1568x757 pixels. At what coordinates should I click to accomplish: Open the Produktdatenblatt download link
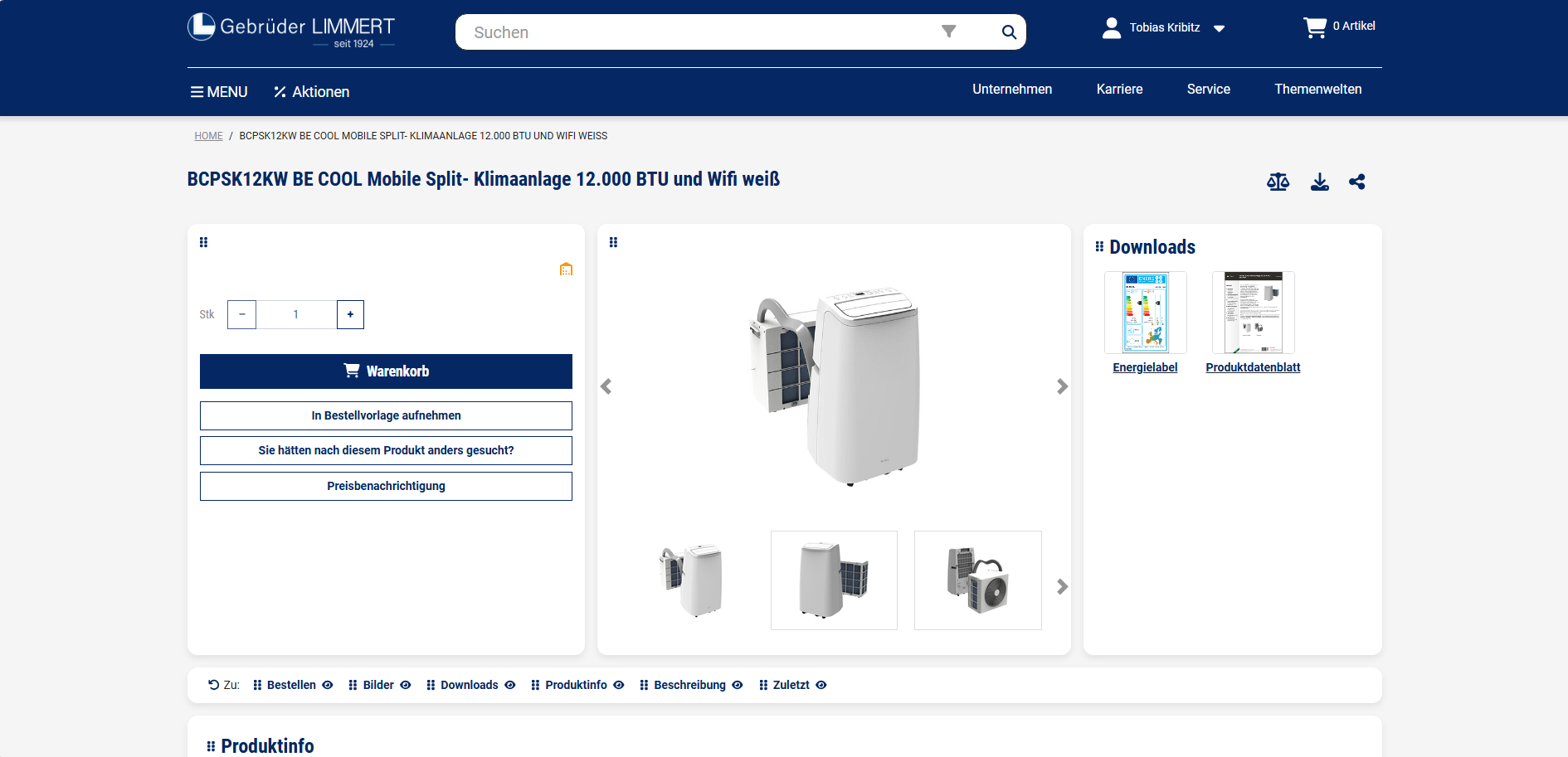(x=1253, y=367)
